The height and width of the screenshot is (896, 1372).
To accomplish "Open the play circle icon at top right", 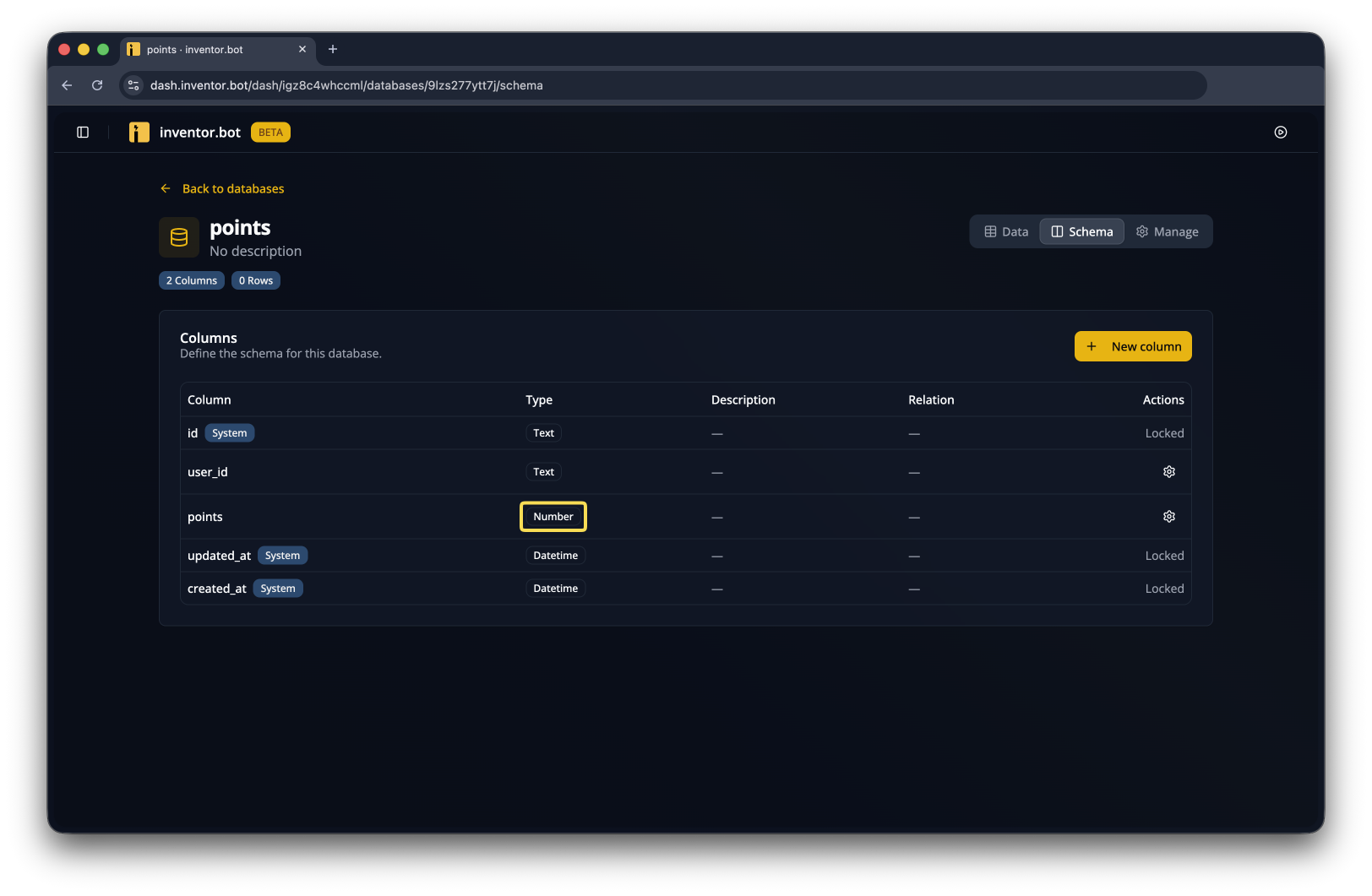I will (x=1281, y=133).
